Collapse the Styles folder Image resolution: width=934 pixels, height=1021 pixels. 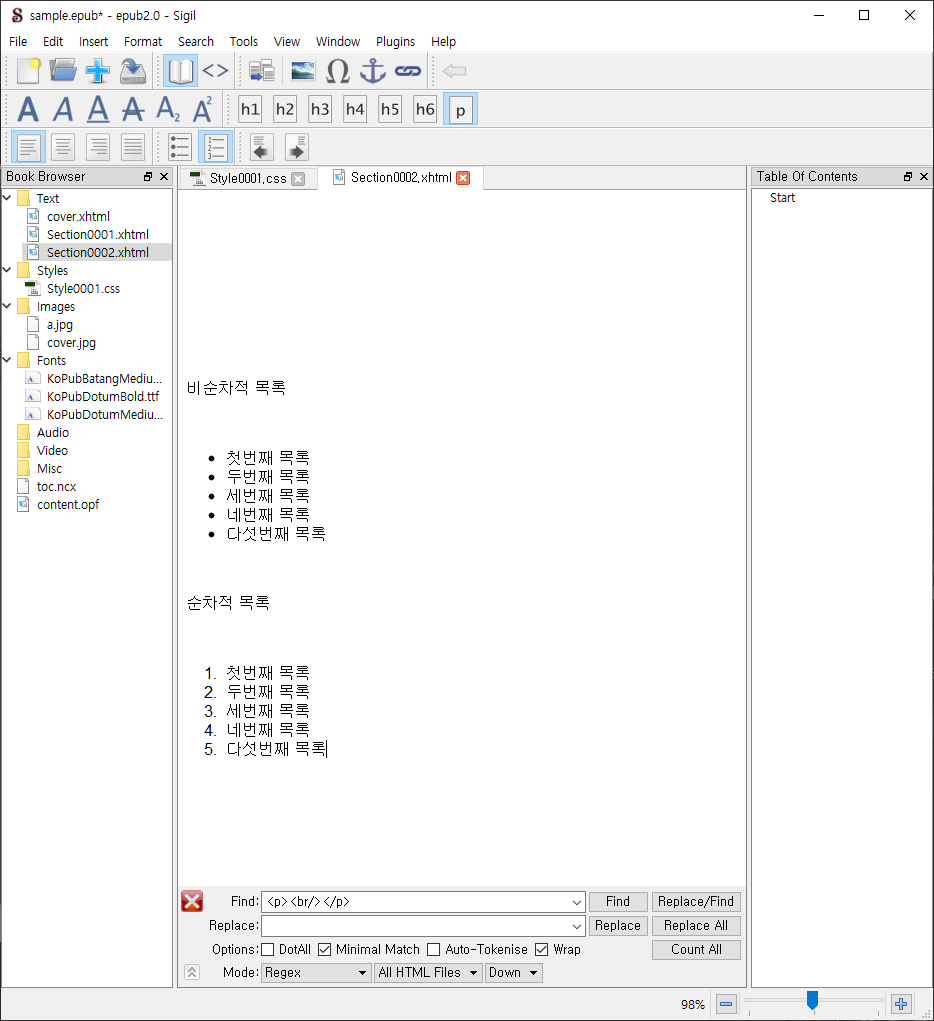7,270
